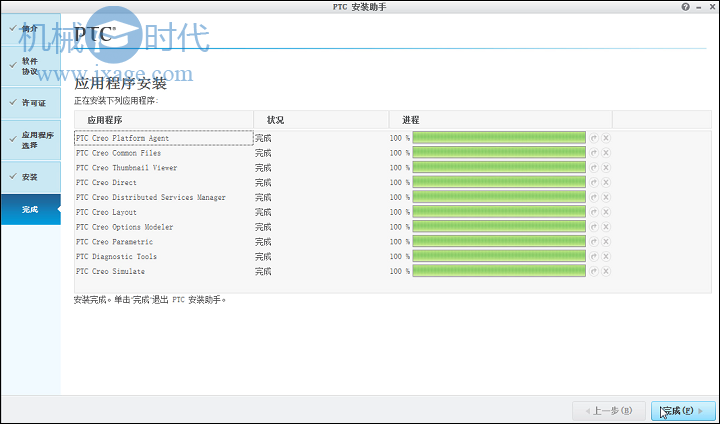The height and width of the screenshot is (424, 720).
Task: Click the retry icon for PTC Creo Layout
Action: coord(594,212)
